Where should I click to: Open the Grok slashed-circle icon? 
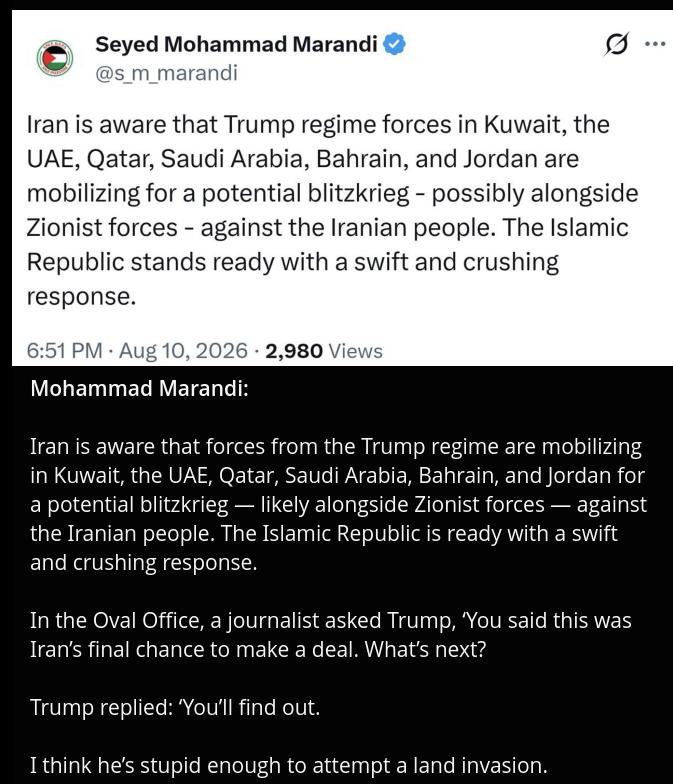click(616, 44)
